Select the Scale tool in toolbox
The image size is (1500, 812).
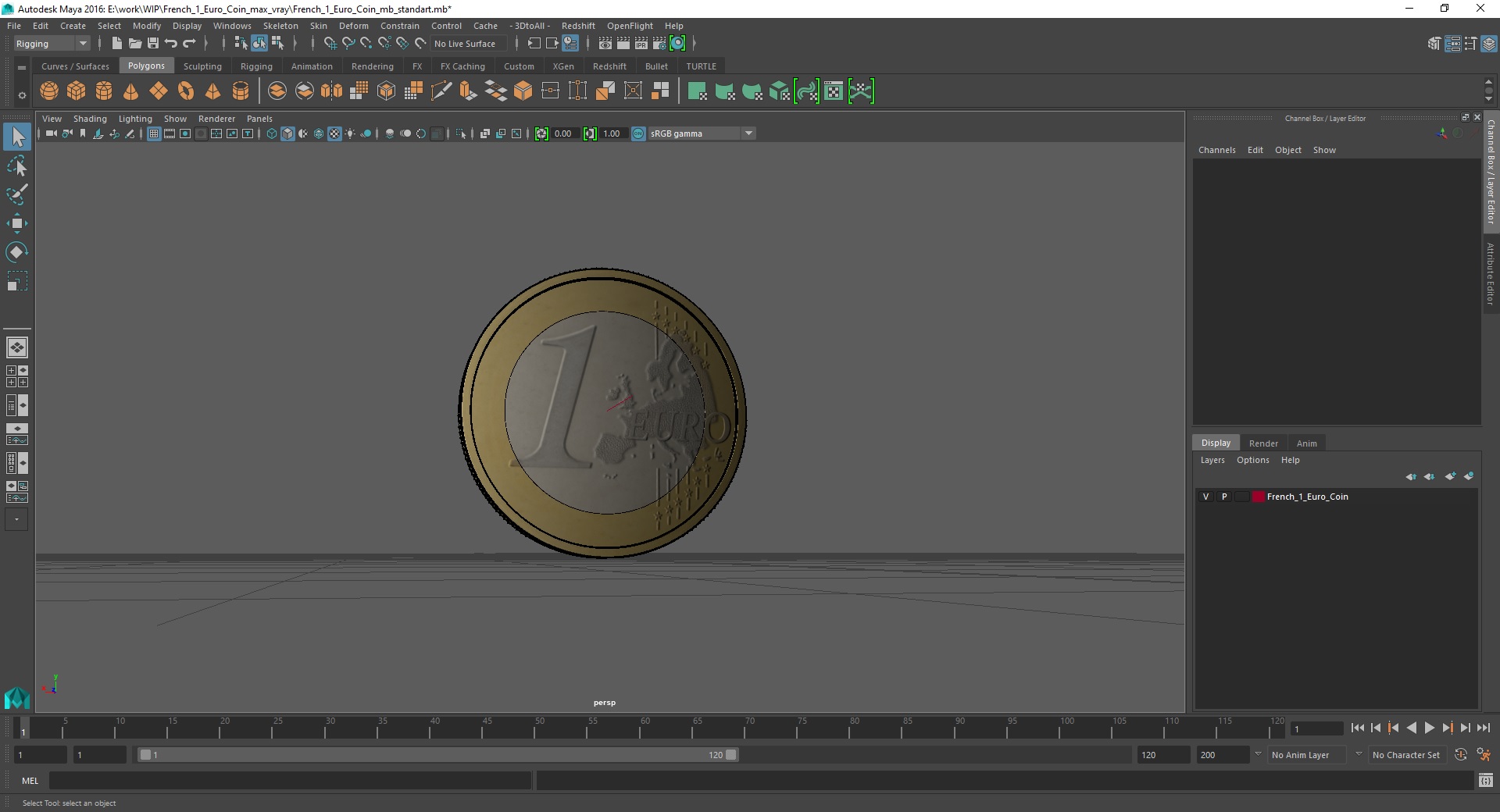pyautogui.click(x=17, y=281)
